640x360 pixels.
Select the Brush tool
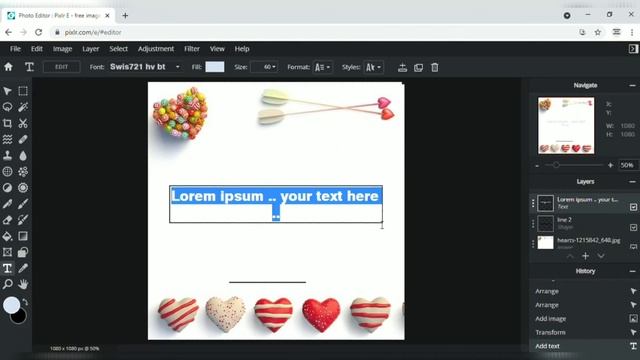tap(23, 204)
